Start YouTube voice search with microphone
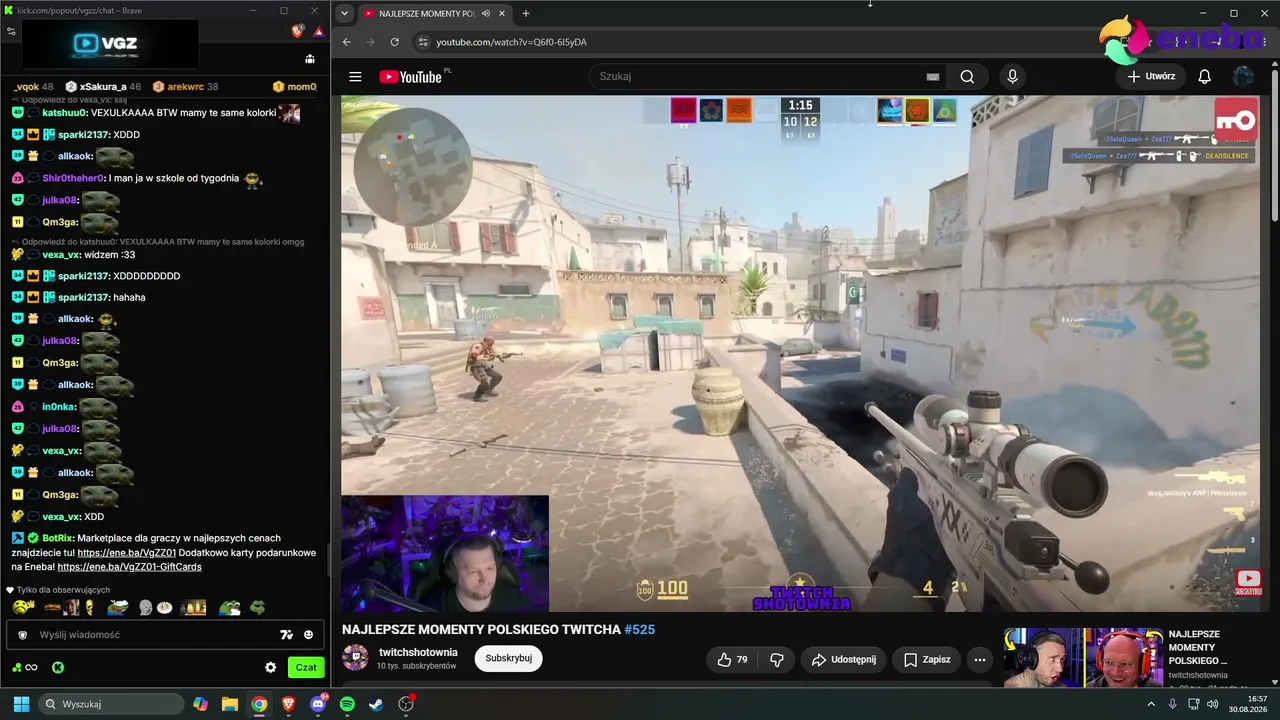This screenshot has height=720, width=1280. 1012,77
